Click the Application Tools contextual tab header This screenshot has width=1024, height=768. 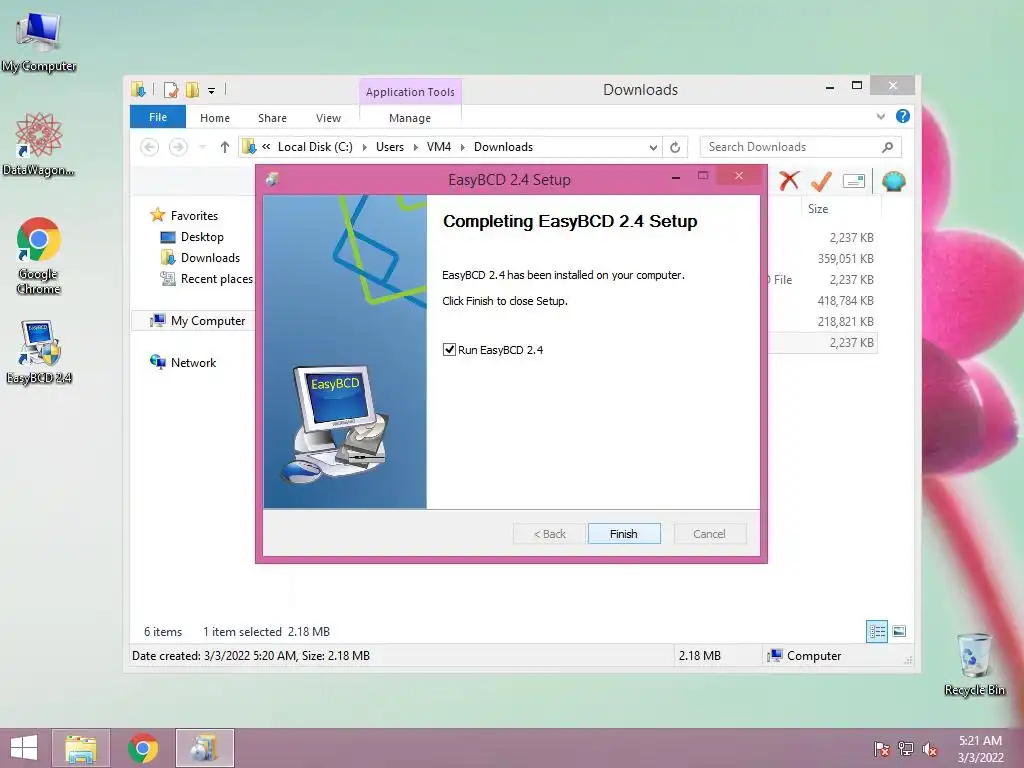tap(410, 91)
